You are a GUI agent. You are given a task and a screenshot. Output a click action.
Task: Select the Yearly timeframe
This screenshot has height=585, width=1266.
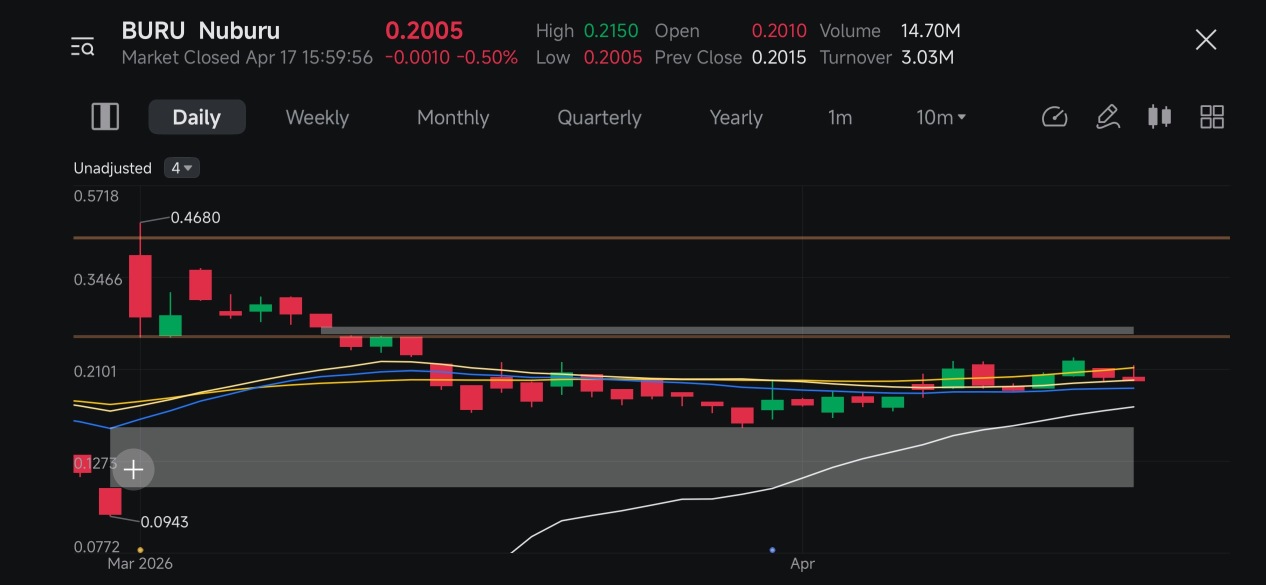pyautogui.click(x=736, y=117)
